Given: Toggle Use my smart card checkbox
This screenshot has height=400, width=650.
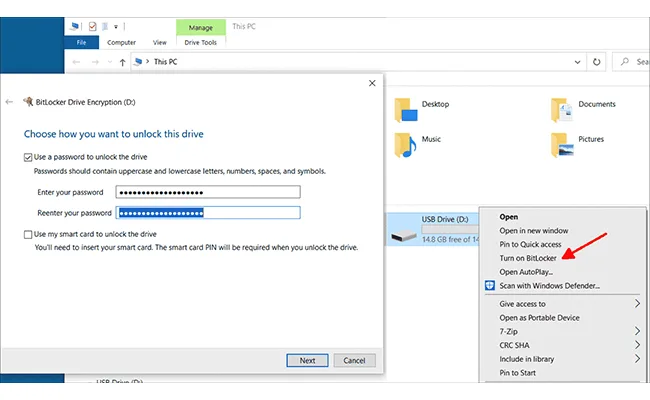Looking at the screenshot, I should coord(28,235).
